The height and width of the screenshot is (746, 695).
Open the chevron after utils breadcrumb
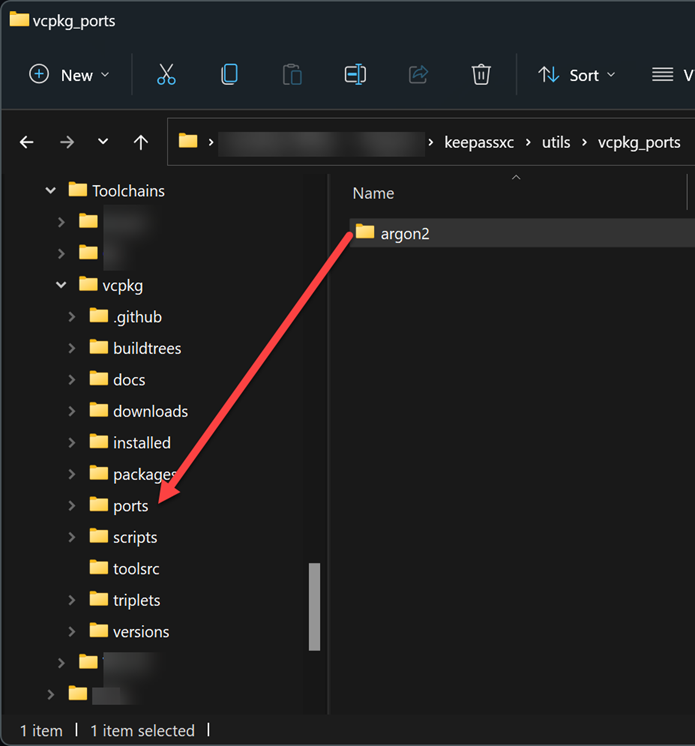584,142
